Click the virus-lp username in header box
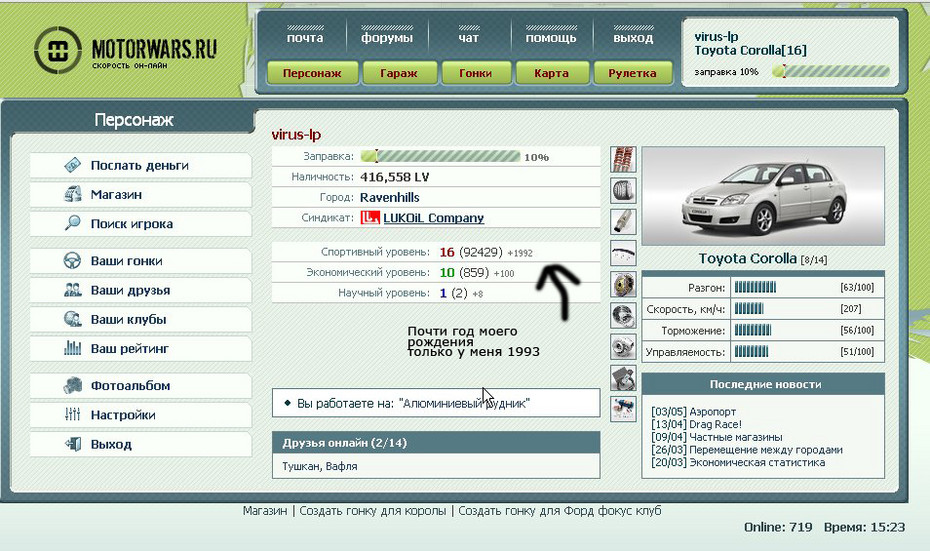This screenshot has height=551, width=930. coord(716,36)
